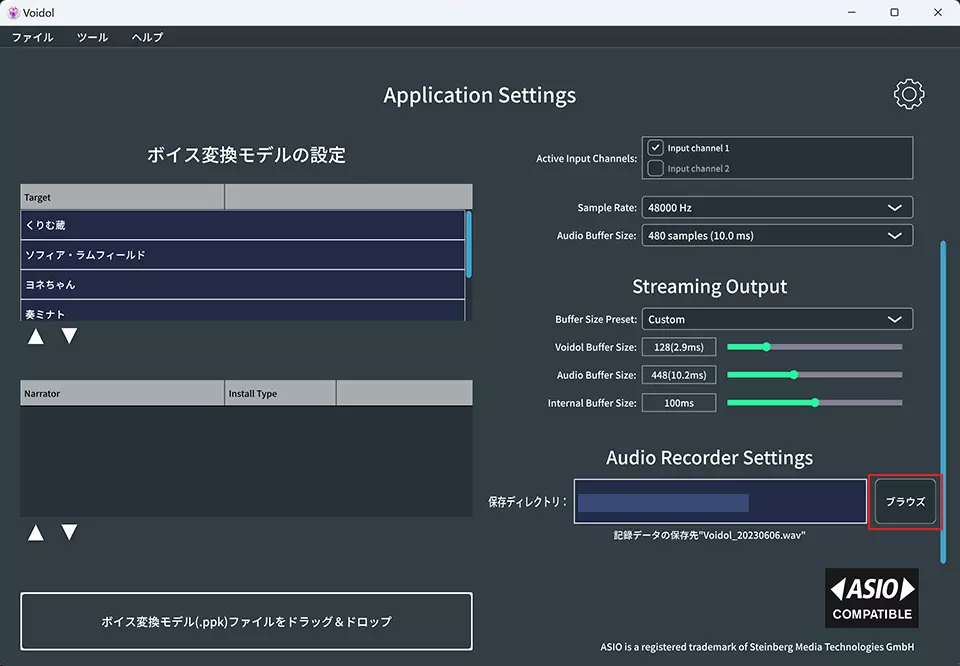
Task: Expand the Buffer Size Preset dropdown
Action: (777, 320)
